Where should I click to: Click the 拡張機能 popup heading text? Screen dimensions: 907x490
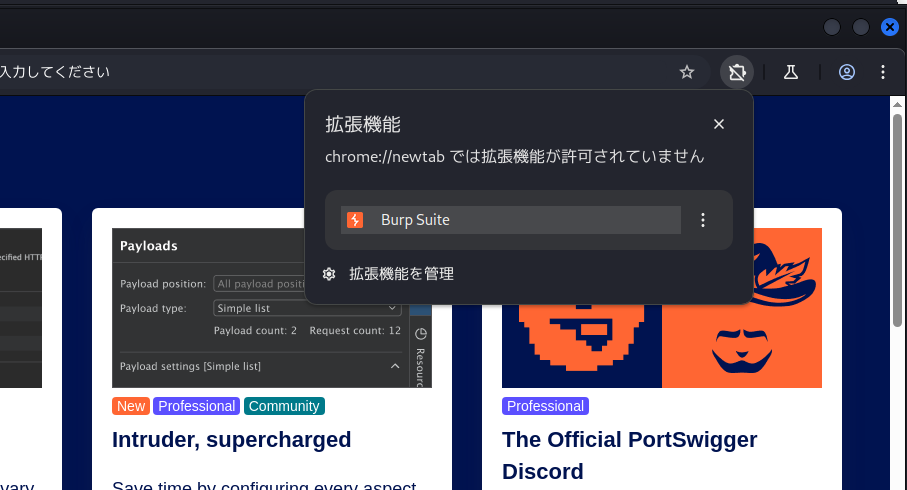[x=363, y=124]
